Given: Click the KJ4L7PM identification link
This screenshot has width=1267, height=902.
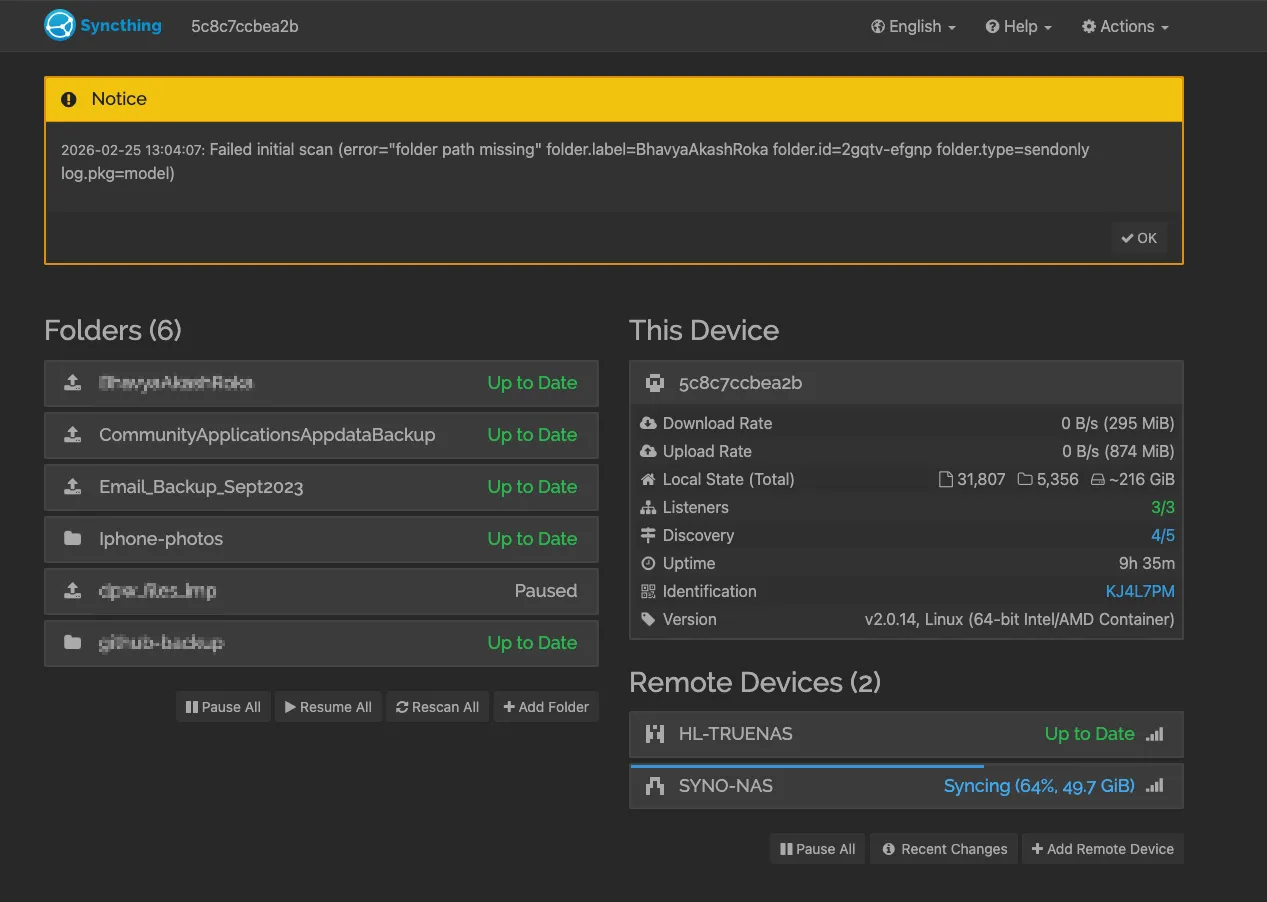Looking at the screenshot, I should [1139, 592].
